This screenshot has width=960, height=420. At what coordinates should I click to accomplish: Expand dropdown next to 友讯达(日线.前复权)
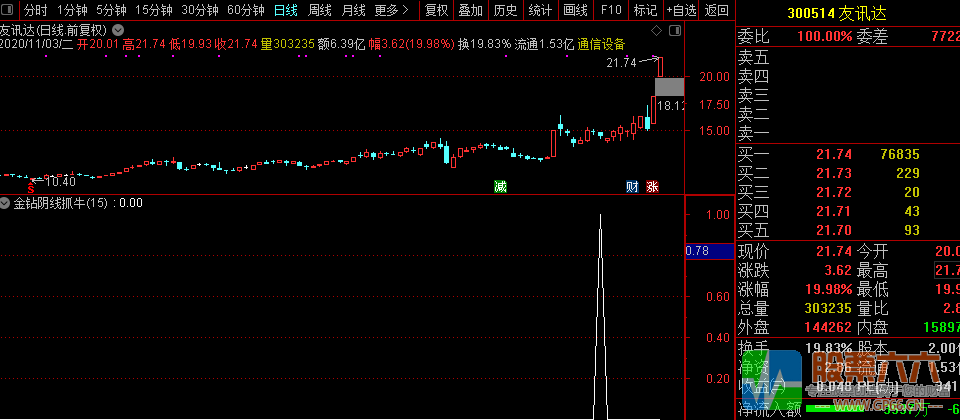(x=118, y=29)
